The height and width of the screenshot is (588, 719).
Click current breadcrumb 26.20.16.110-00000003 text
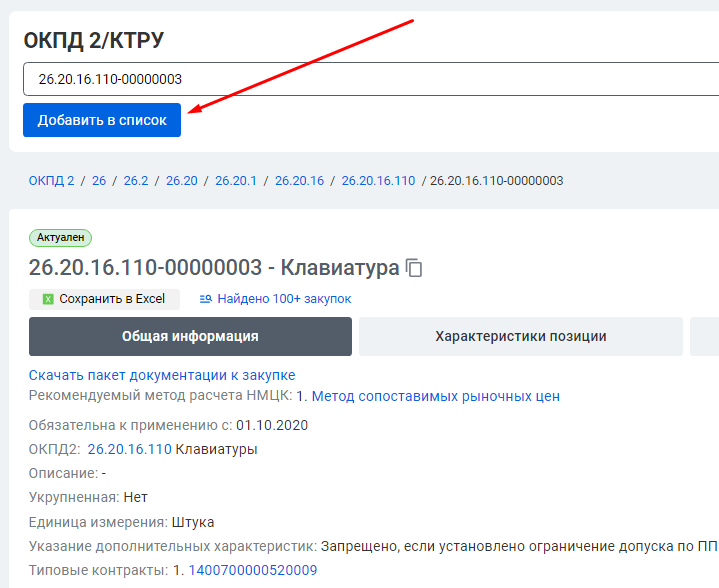(x=497, y=181)
